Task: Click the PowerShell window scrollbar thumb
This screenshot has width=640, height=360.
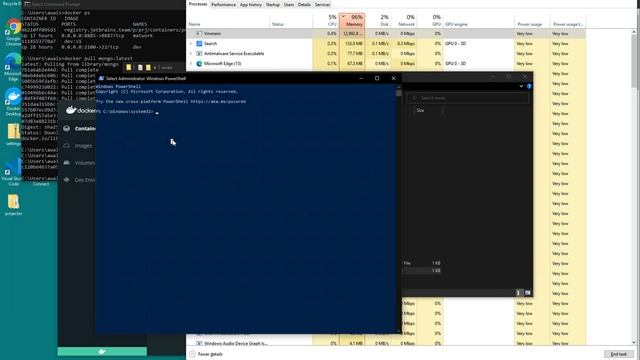Action: 399,93
